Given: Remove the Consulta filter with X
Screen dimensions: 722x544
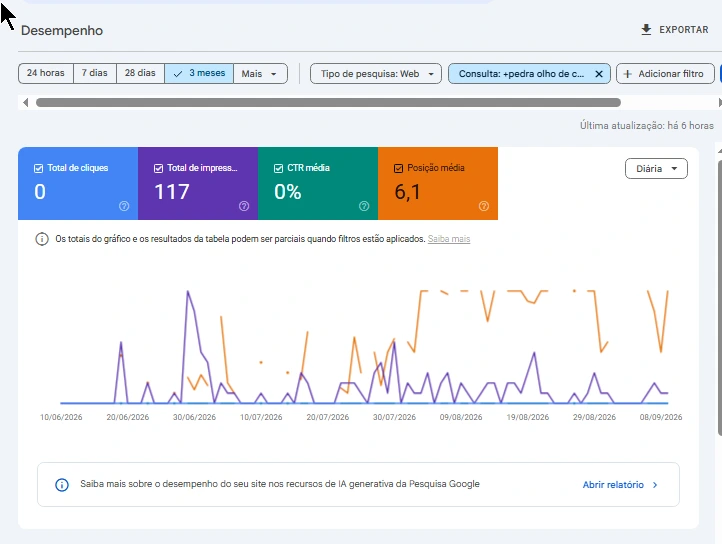Looking at the screenshot, I should (599, 74).
